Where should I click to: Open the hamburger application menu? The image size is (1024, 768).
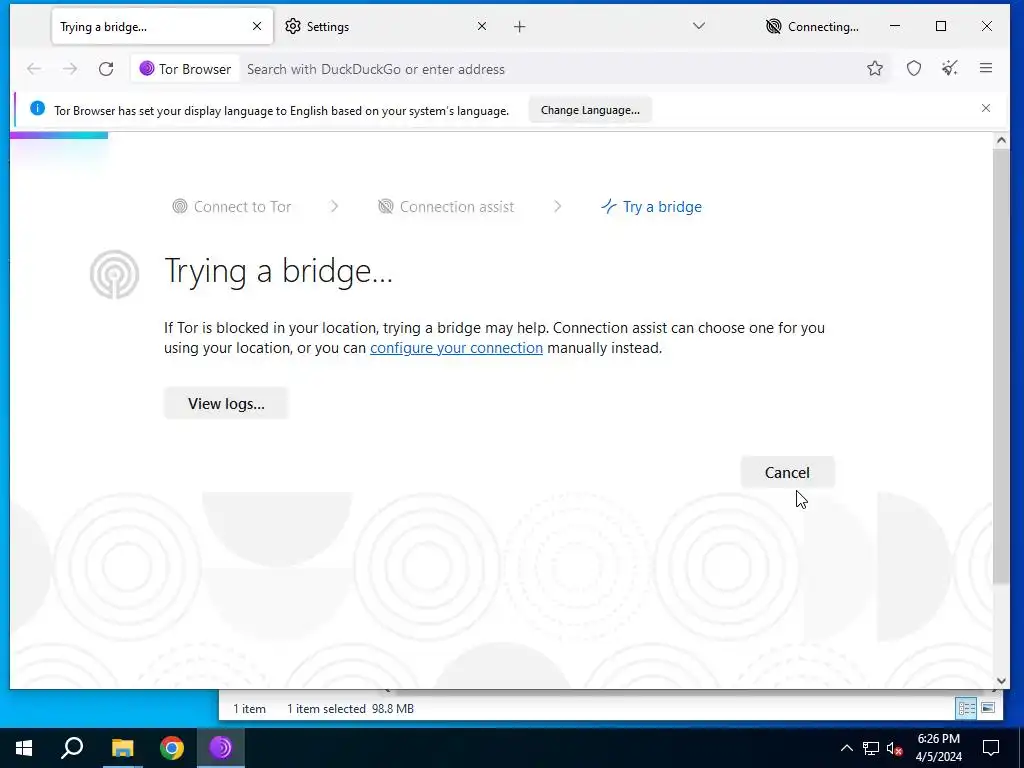986,68
